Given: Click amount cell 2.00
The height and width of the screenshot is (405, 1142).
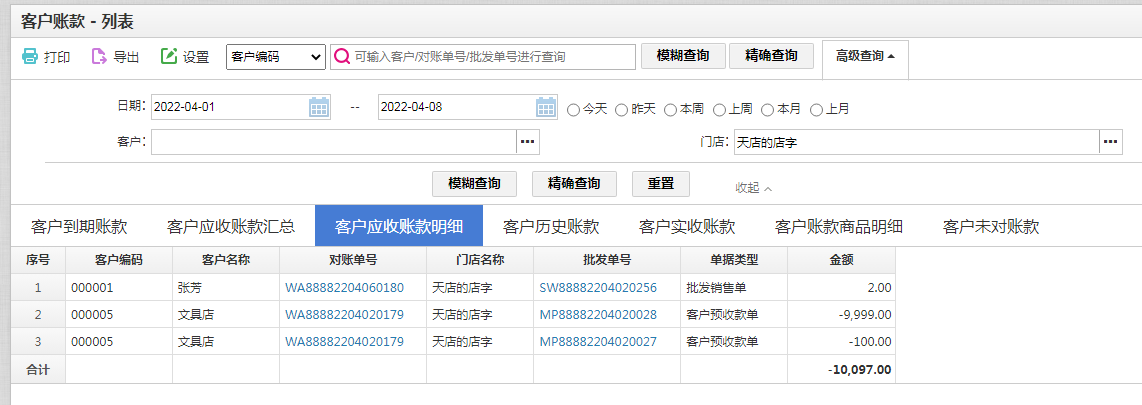Looking at the screenshot, I should click(841, 288).
